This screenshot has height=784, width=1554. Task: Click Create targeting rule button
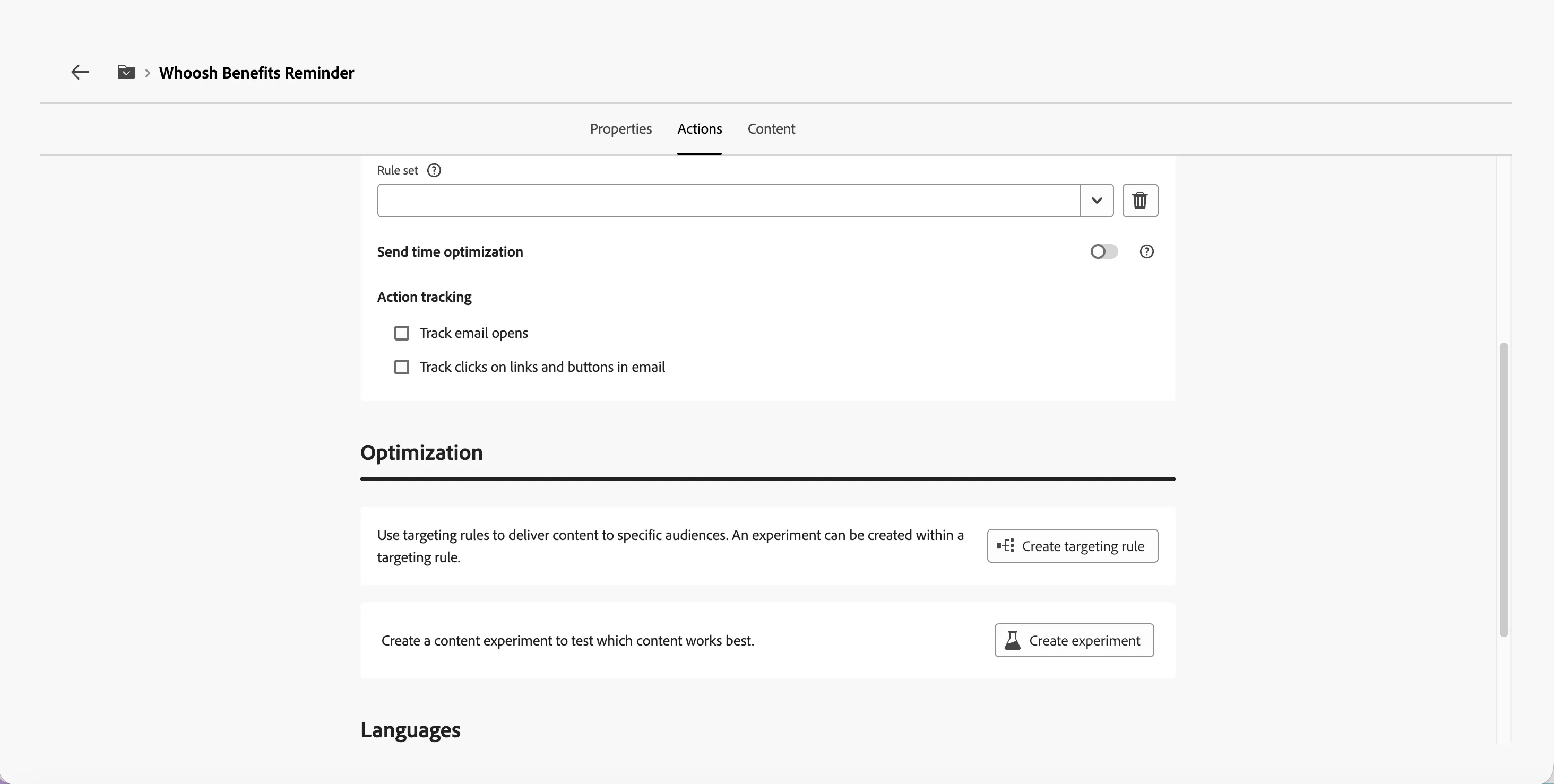(x=1072, y=546)
